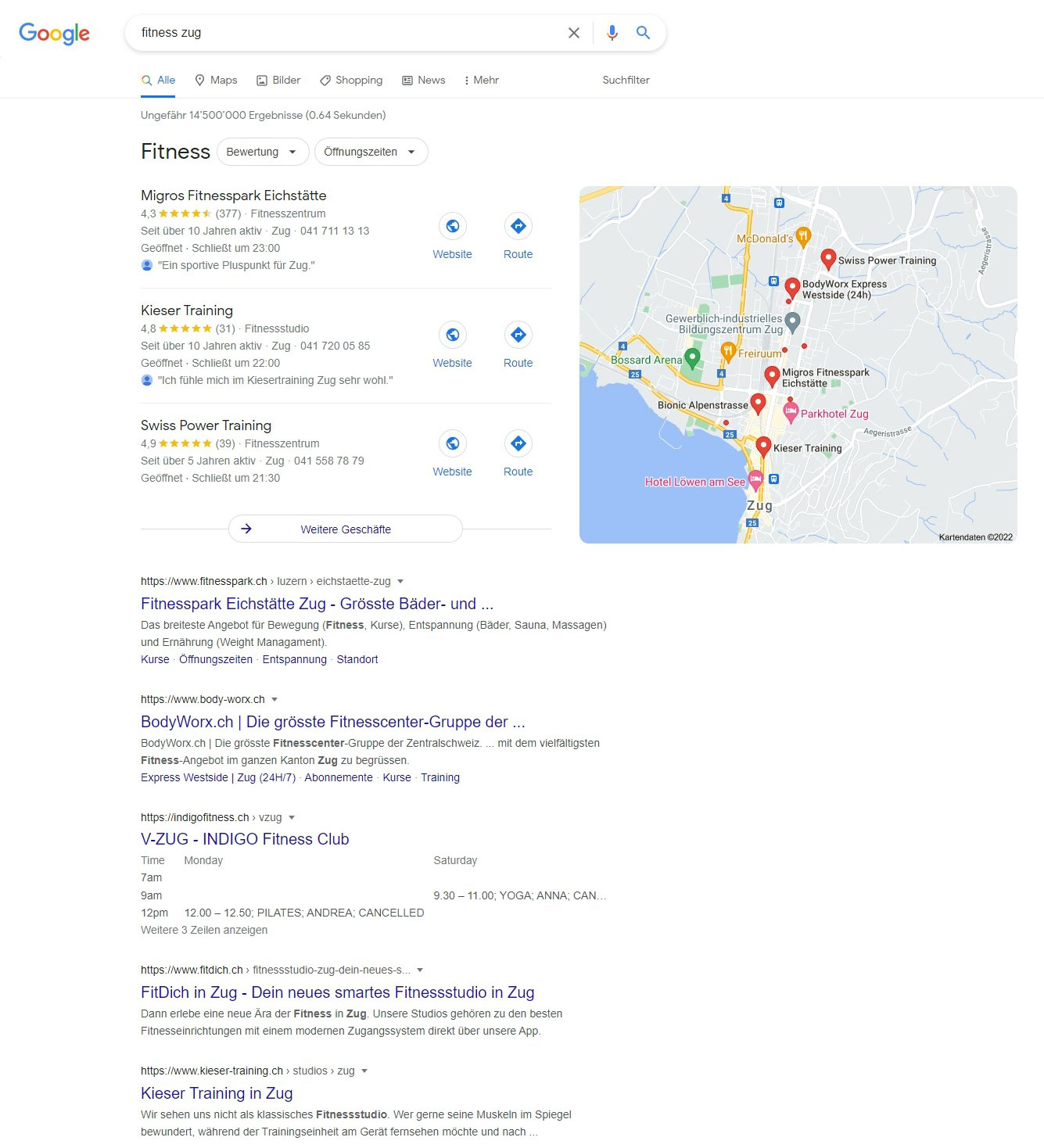Click reviewer avatar next to Kieser Training quote

point(147,380)
